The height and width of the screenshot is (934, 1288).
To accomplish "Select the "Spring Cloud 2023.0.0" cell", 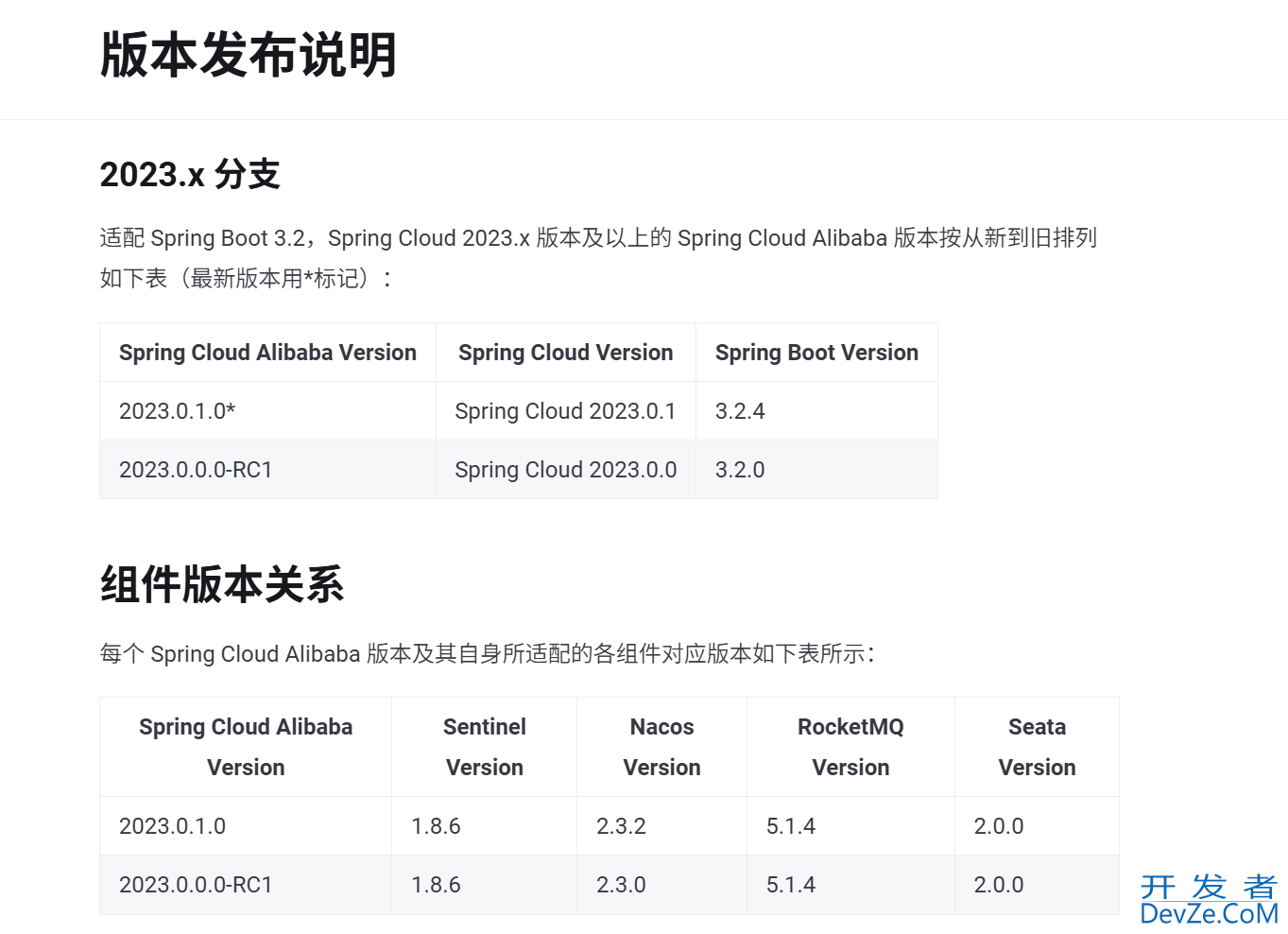I will coord(565,470).
